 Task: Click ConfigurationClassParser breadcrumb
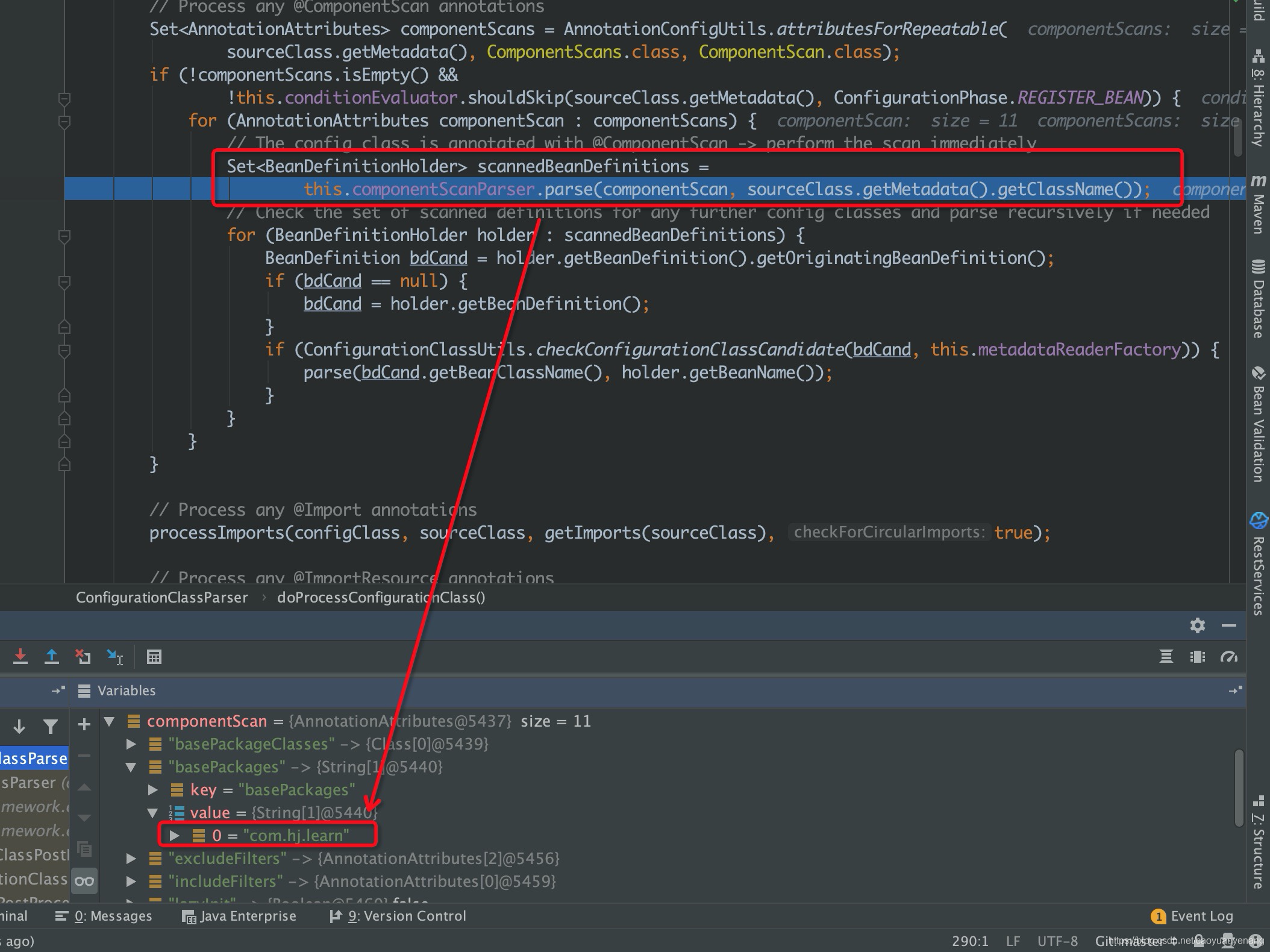coord(161,598)
